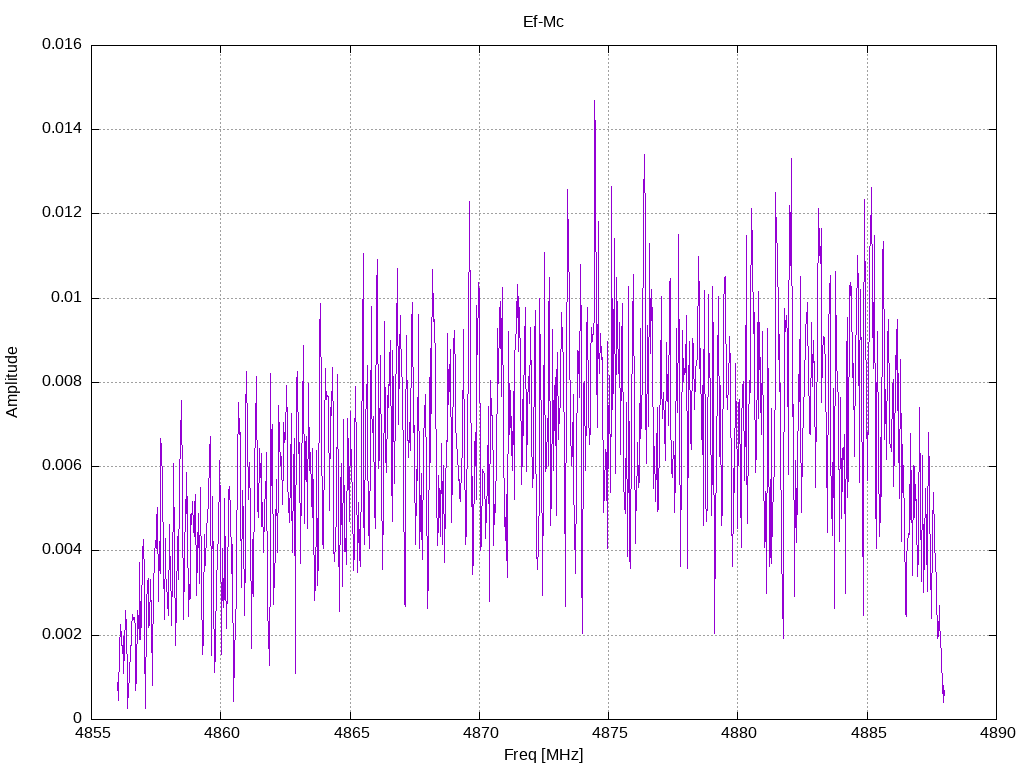Click the 'Amplitude' y-axis label

coord(12,382)
